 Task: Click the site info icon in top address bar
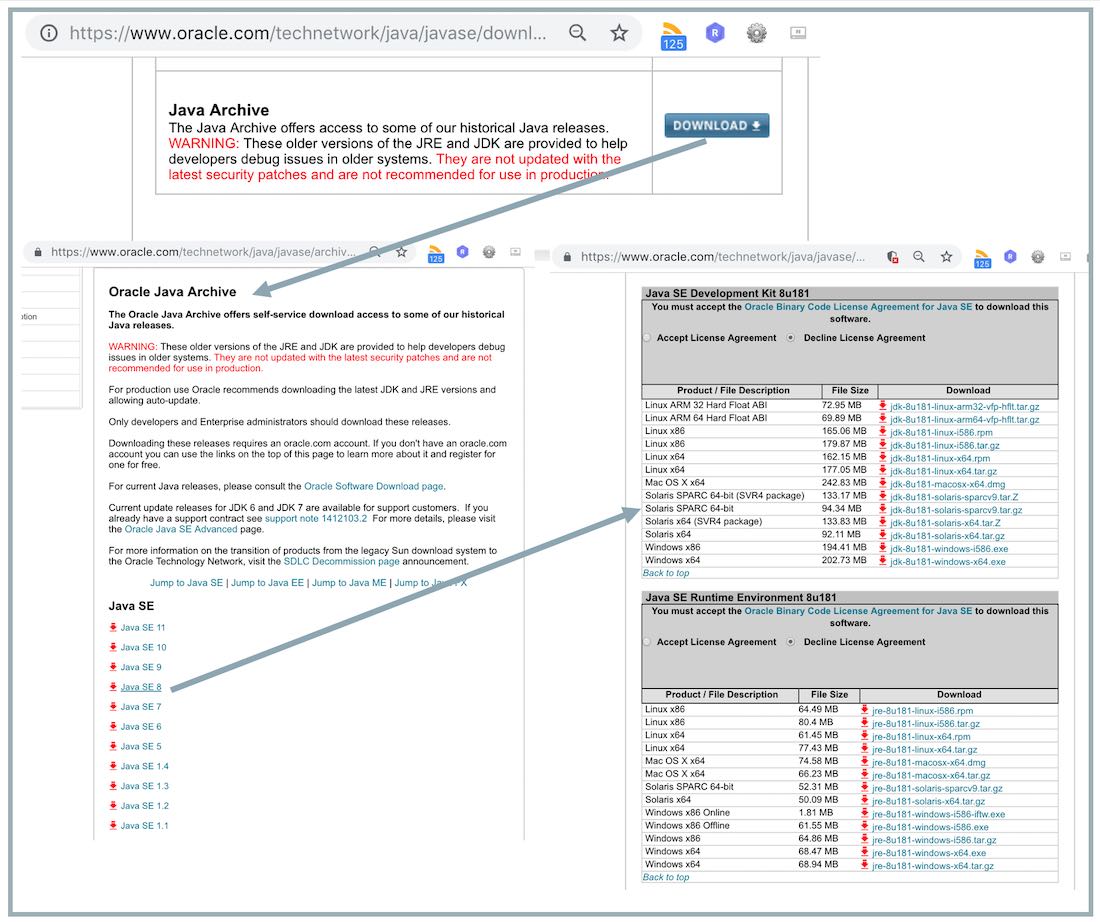[x=48, y=33]
